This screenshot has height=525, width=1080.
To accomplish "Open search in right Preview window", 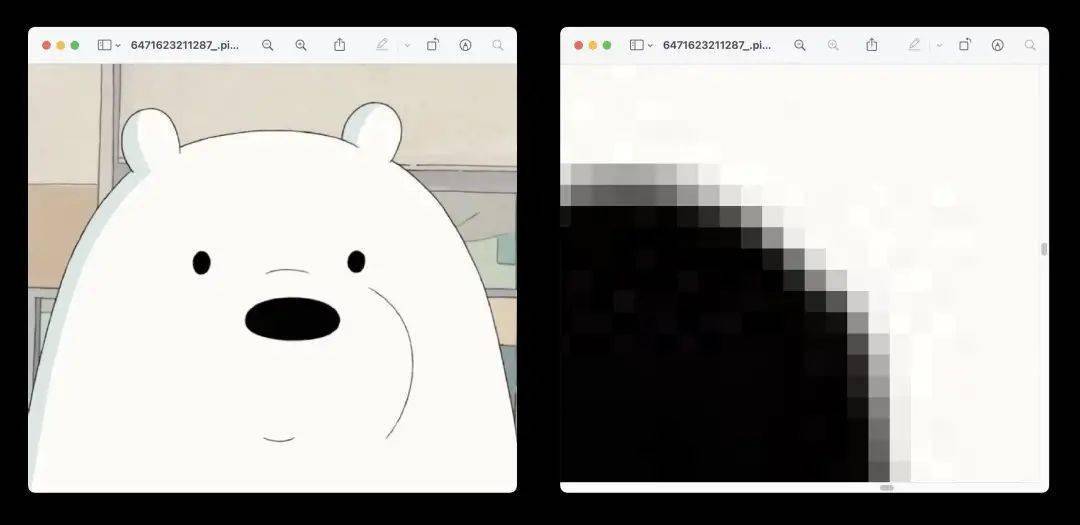I will pyautogui.click(x=1030, y=45).
